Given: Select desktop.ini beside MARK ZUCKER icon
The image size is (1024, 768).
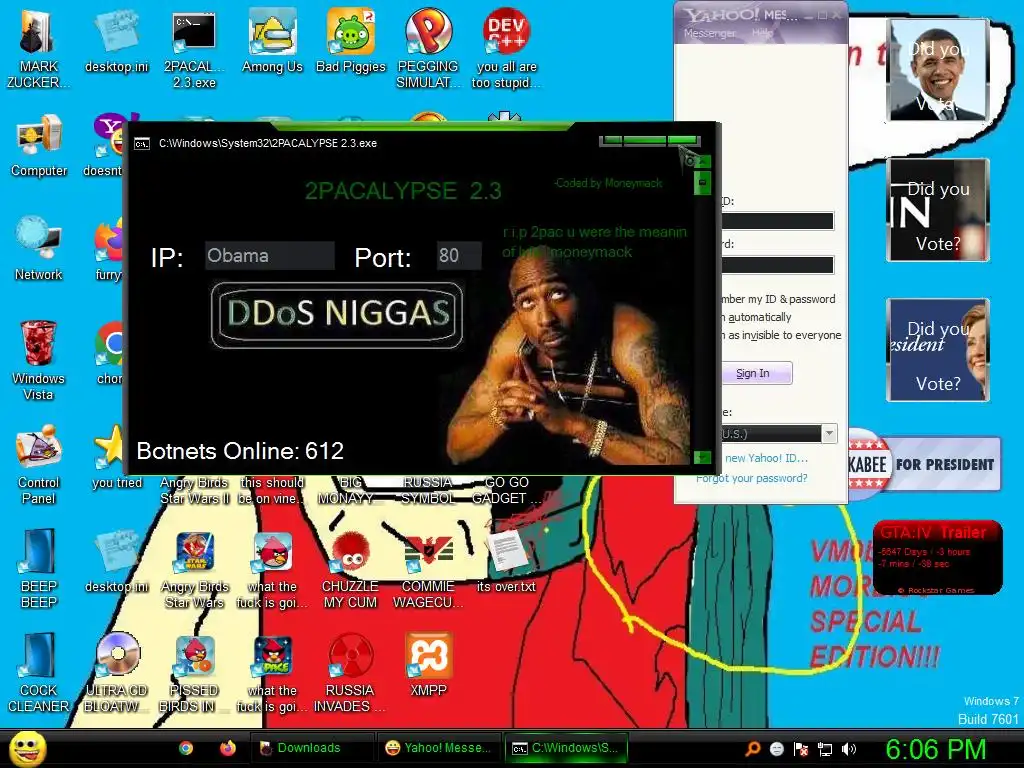Looking at the screenshot, I should pyautogui.click(x=117, y=41).
